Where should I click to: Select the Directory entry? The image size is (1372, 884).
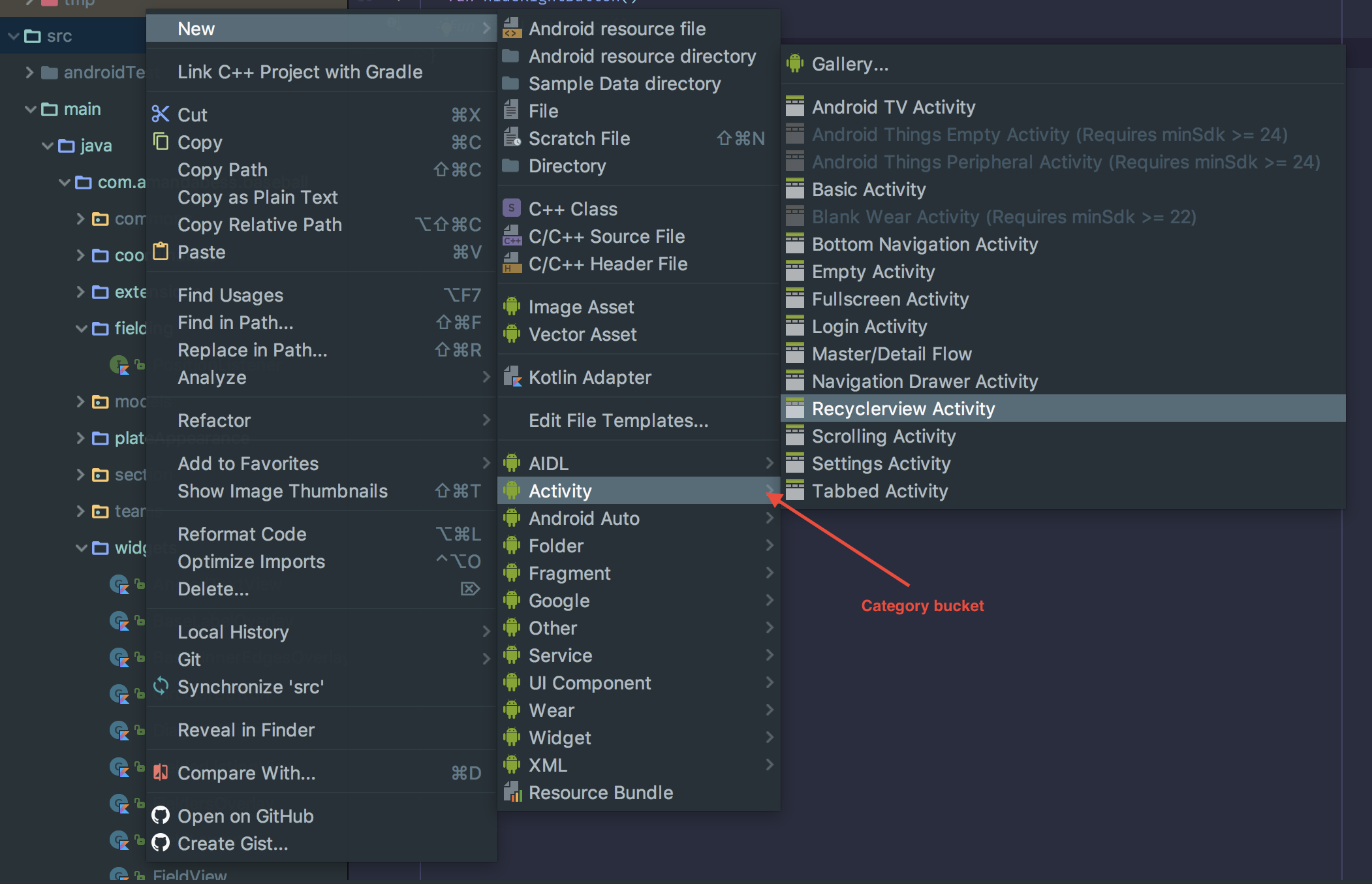pyautogui.click(x=639, y=165)
